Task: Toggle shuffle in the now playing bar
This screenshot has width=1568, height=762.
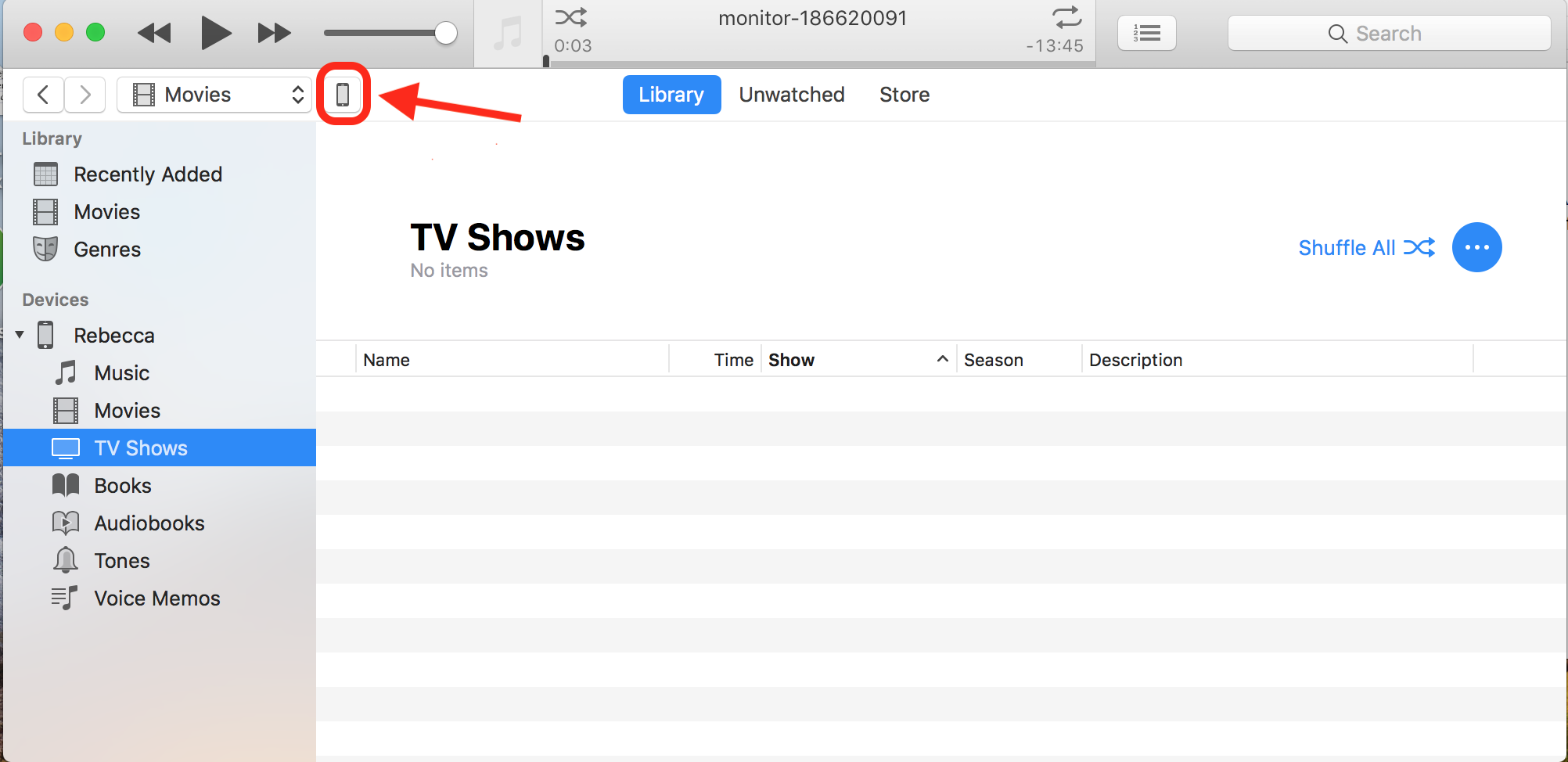Action: (x=571, y=17)
